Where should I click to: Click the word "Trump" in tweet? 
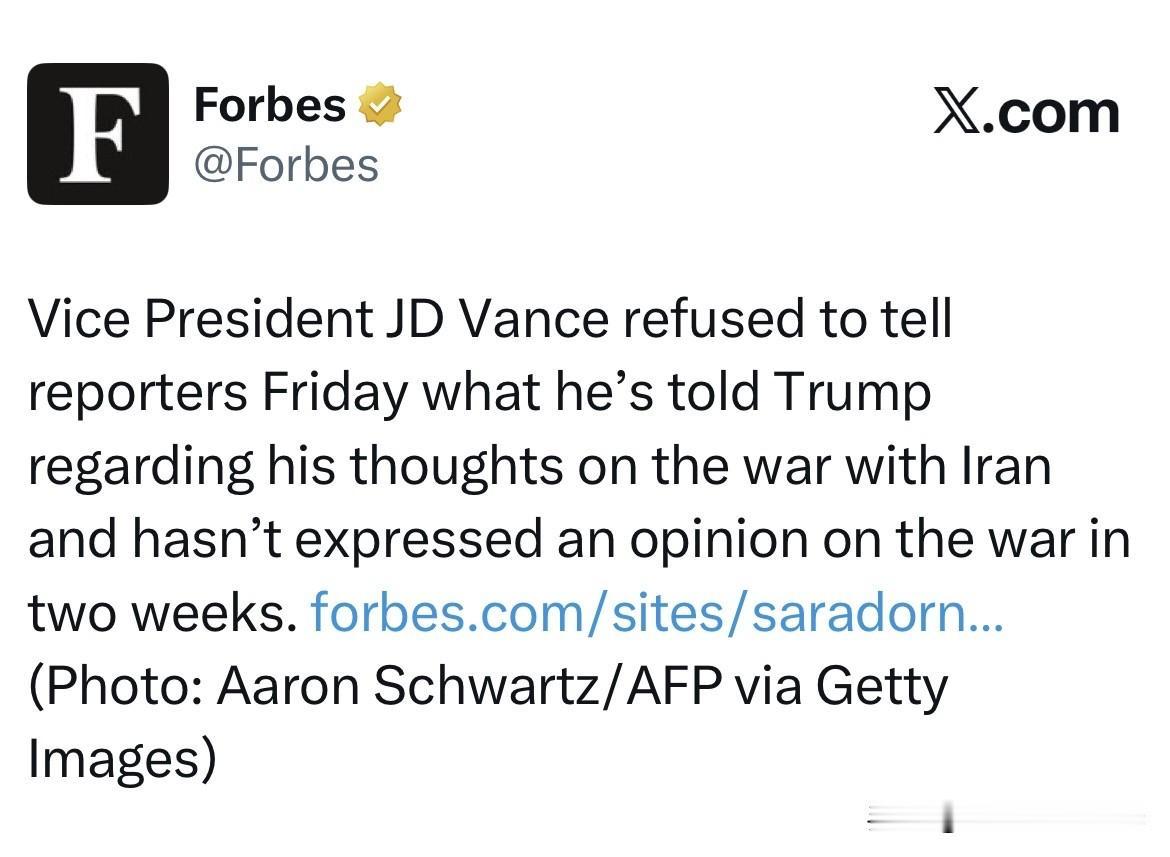click(x=853, y=392)
